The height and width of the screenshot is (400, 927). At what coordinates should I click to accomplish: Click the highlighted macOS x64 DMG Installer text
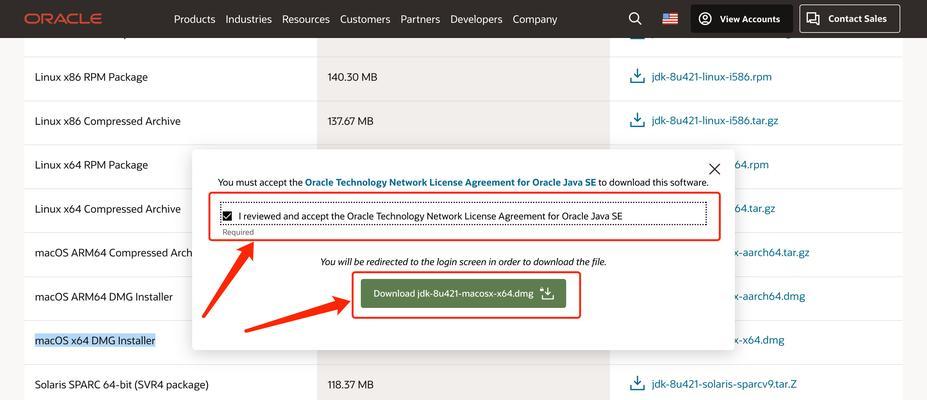[95, 340]
